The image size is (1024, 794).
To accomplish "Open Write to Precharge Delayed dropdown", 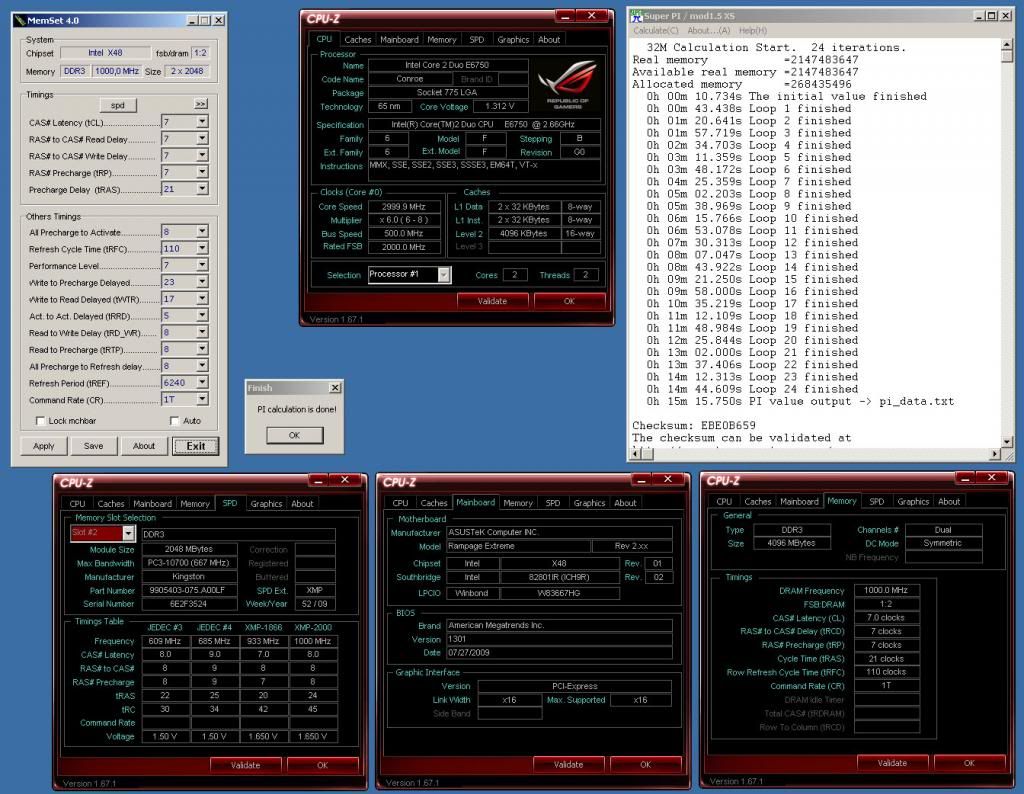I will point(202,281).
